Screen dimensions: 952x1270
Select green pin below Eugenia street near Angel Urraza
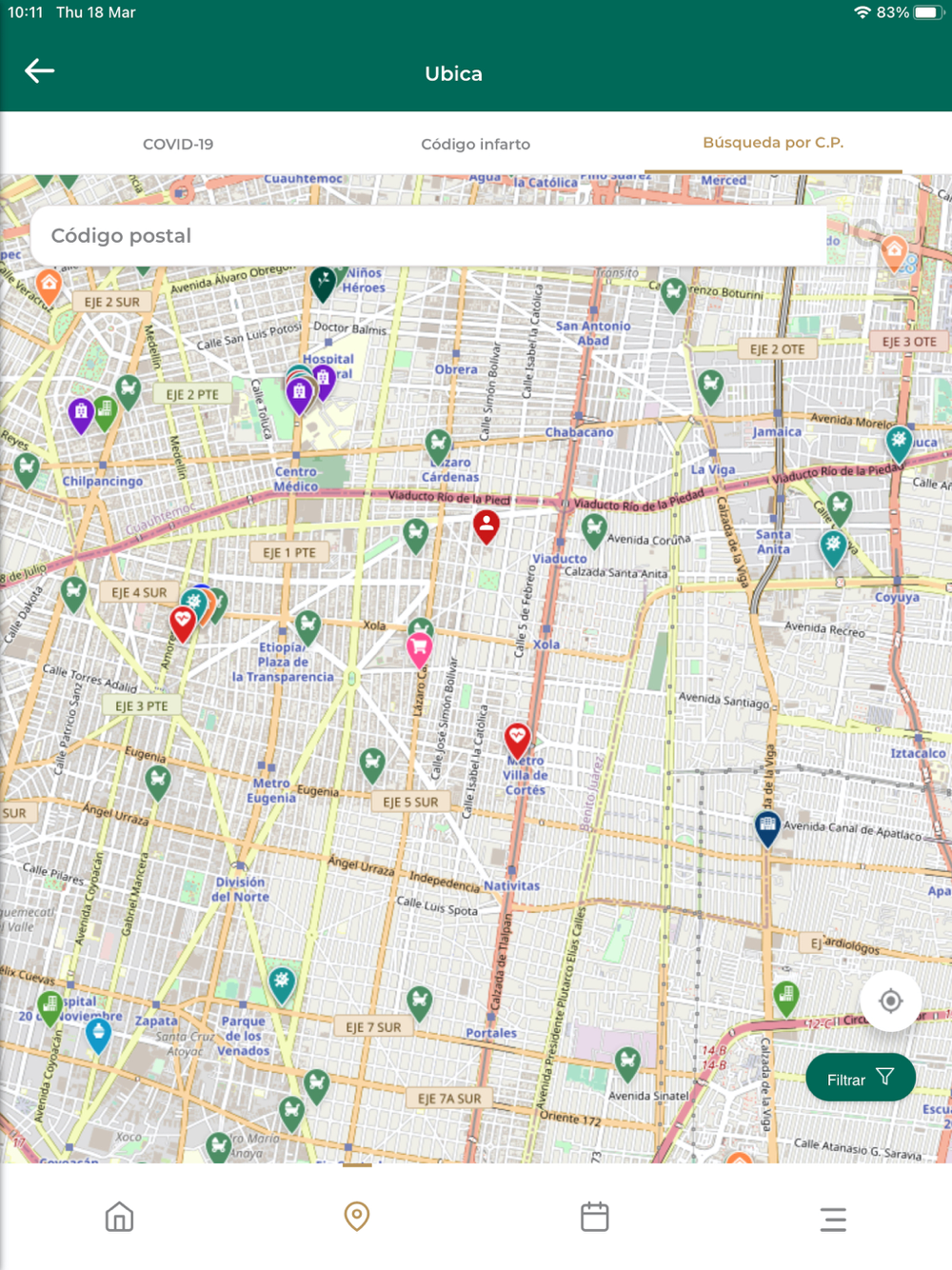point(158,784)
